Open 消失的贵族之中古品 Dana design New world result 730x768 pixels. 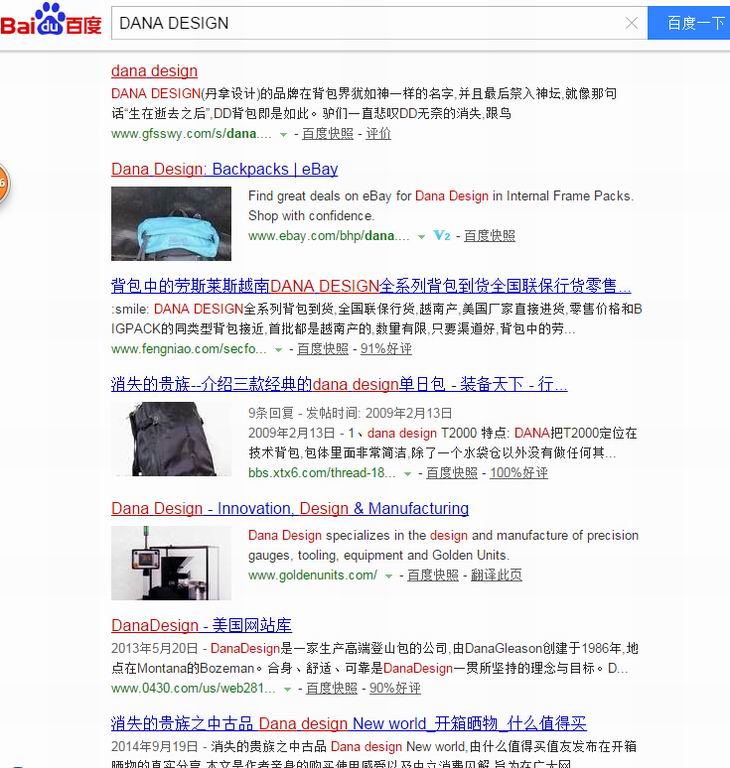point(348,723)
